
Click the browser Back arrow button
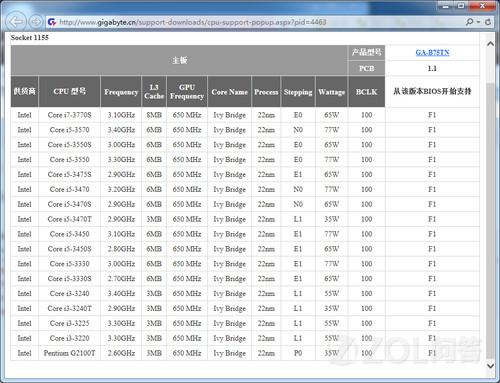point(16,22)
